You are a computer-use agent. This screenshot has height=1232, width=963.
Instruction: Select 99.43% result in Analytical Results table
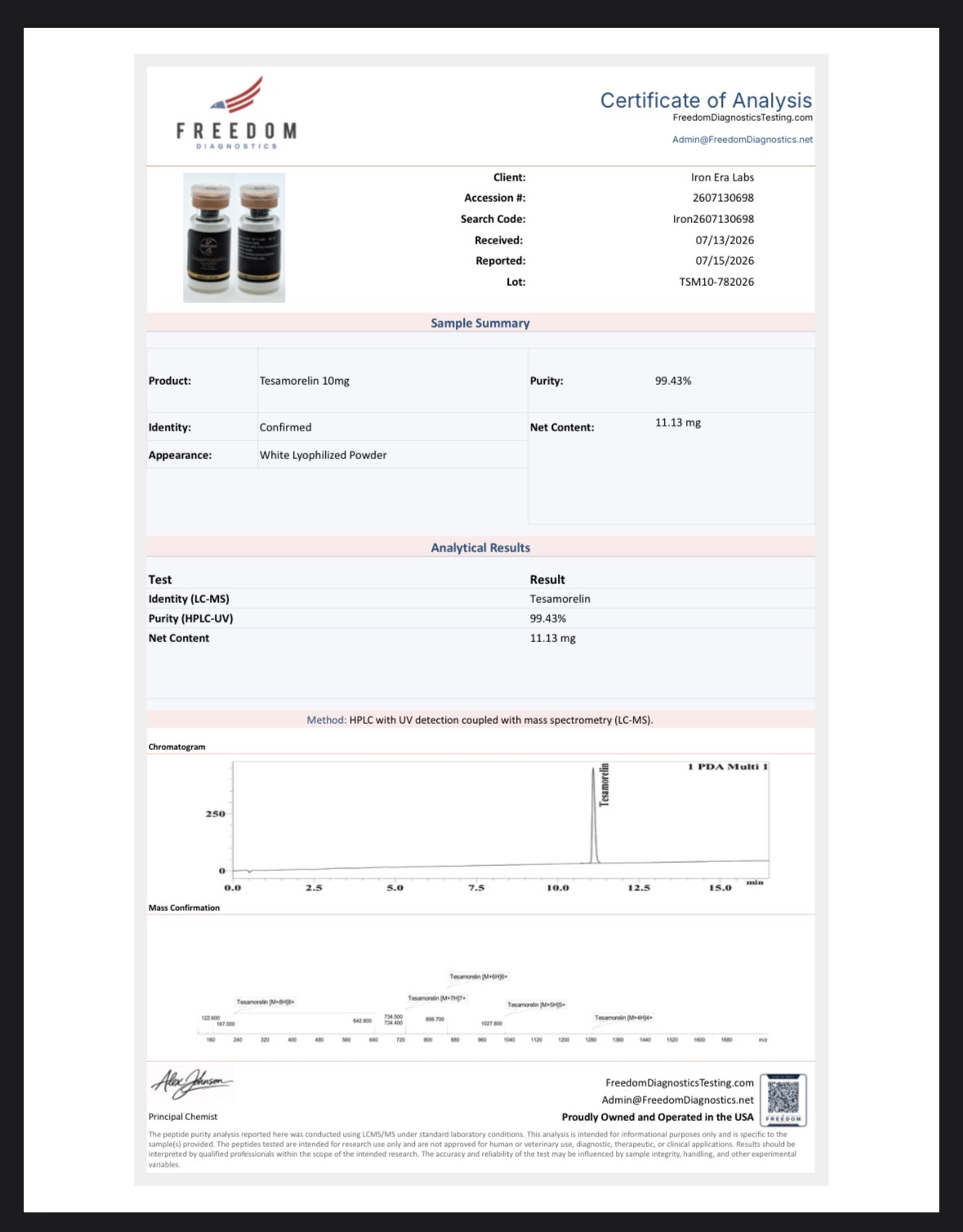click(x=547, y=618)
